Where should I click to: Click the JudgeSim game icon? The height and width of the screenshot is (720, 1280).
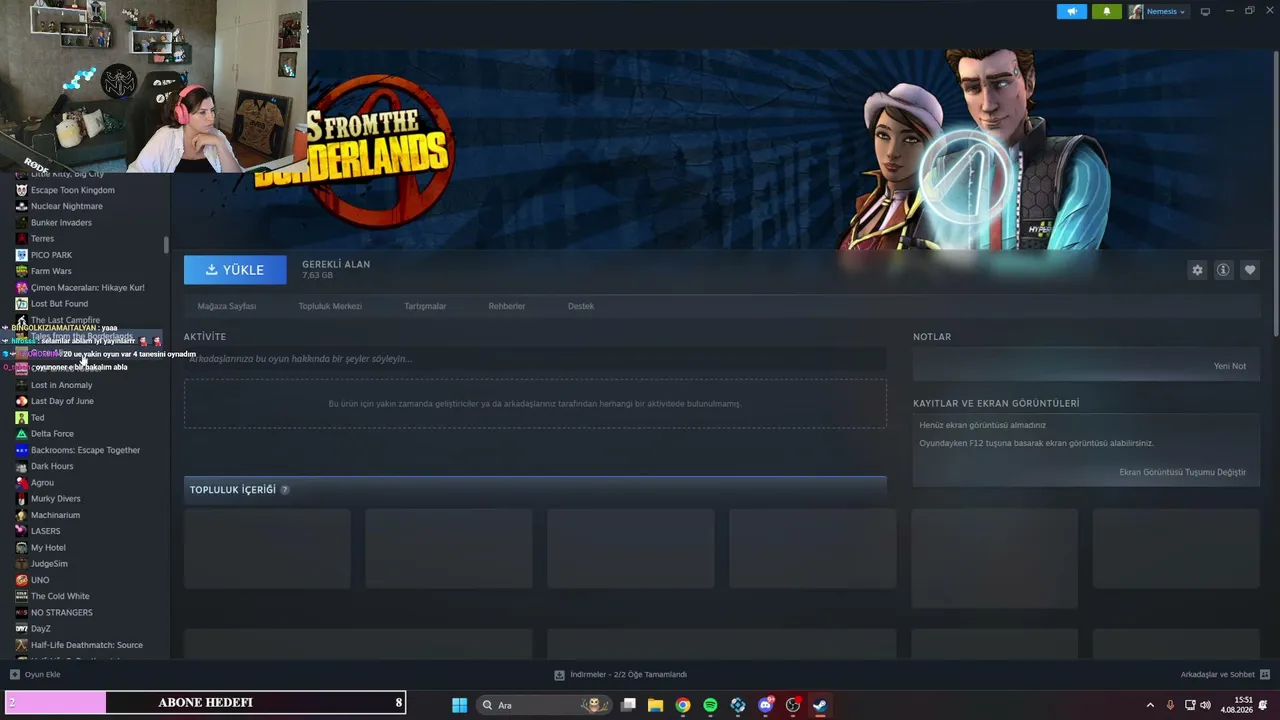pos(22,564)
